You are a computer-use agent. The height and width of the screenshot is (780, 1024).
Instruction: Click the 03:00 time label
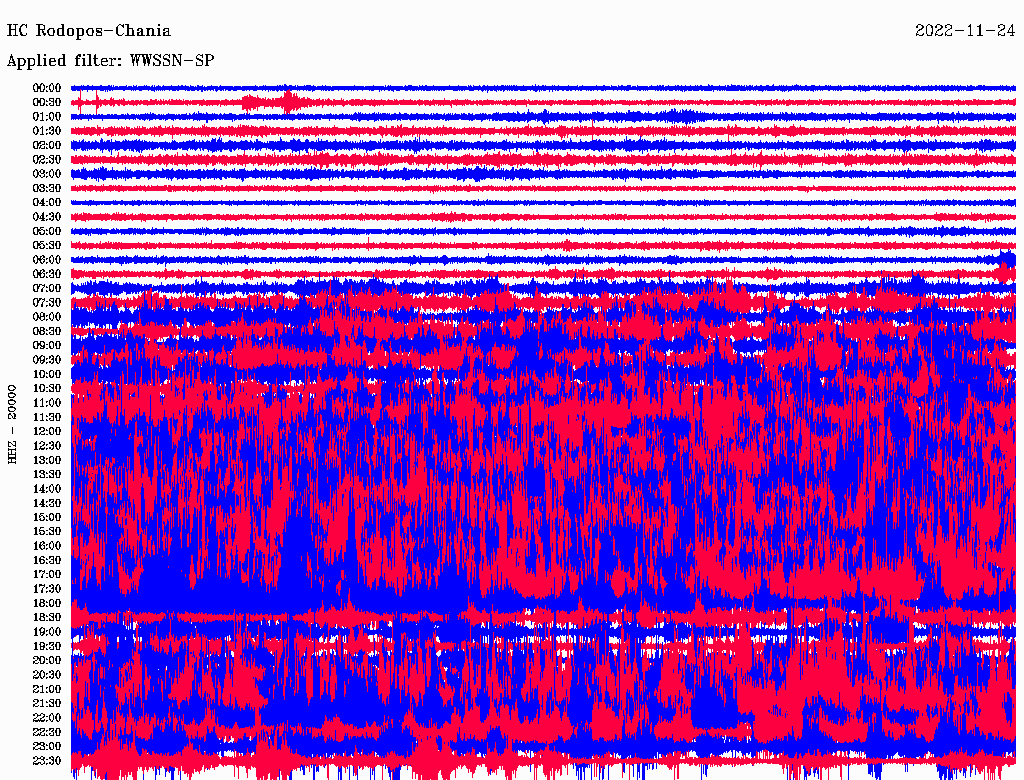pos(47,174)
